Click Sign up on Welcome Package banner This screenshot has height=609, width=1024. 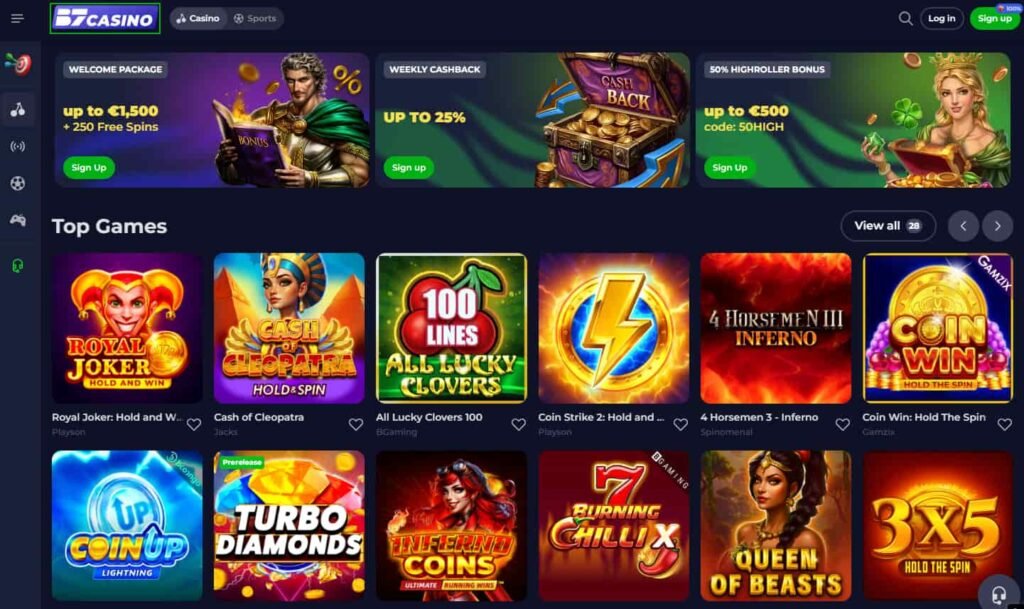[x=89, y=168]
